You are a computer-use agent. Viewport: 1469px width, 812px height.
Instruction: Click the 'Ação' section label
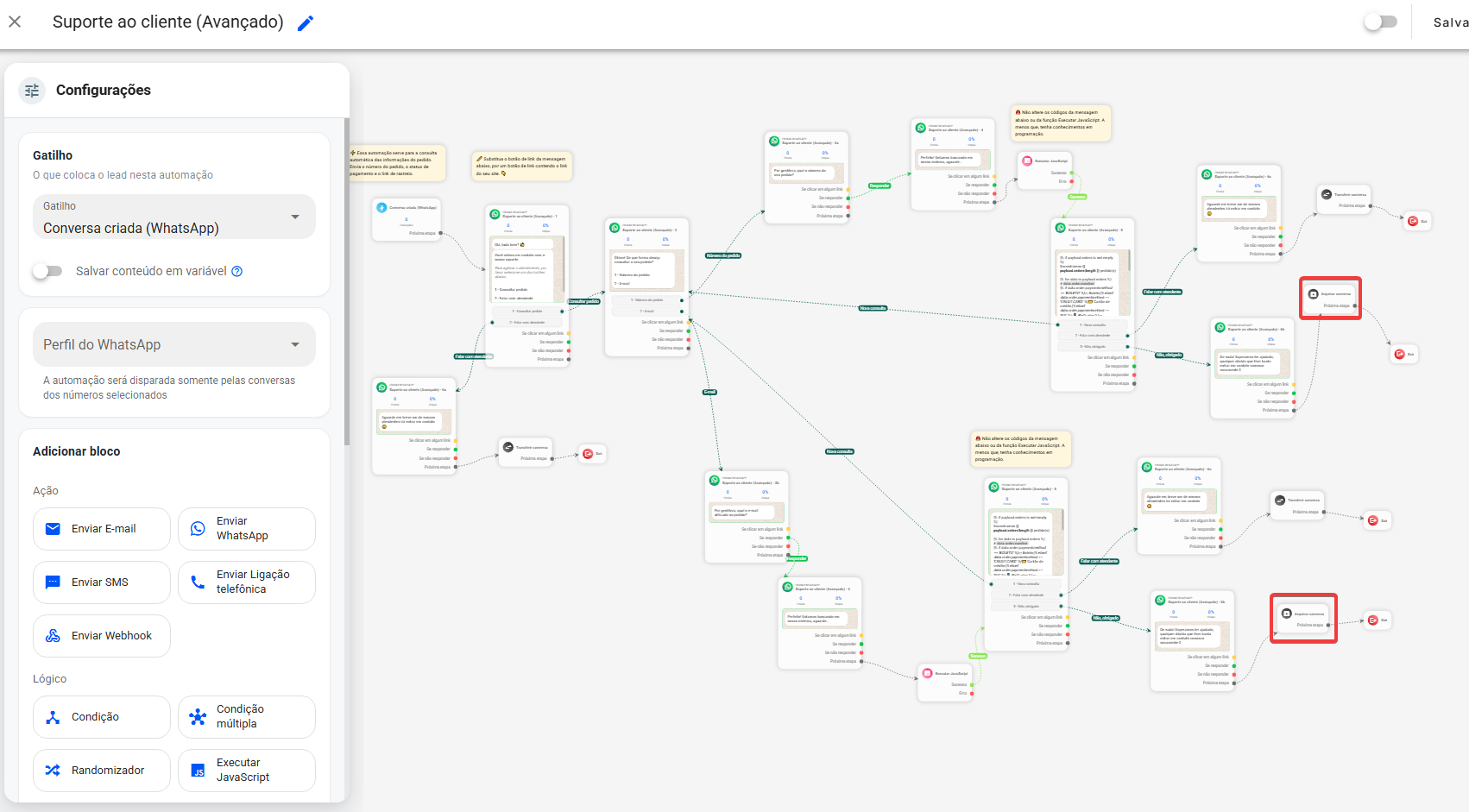(46, 491)
